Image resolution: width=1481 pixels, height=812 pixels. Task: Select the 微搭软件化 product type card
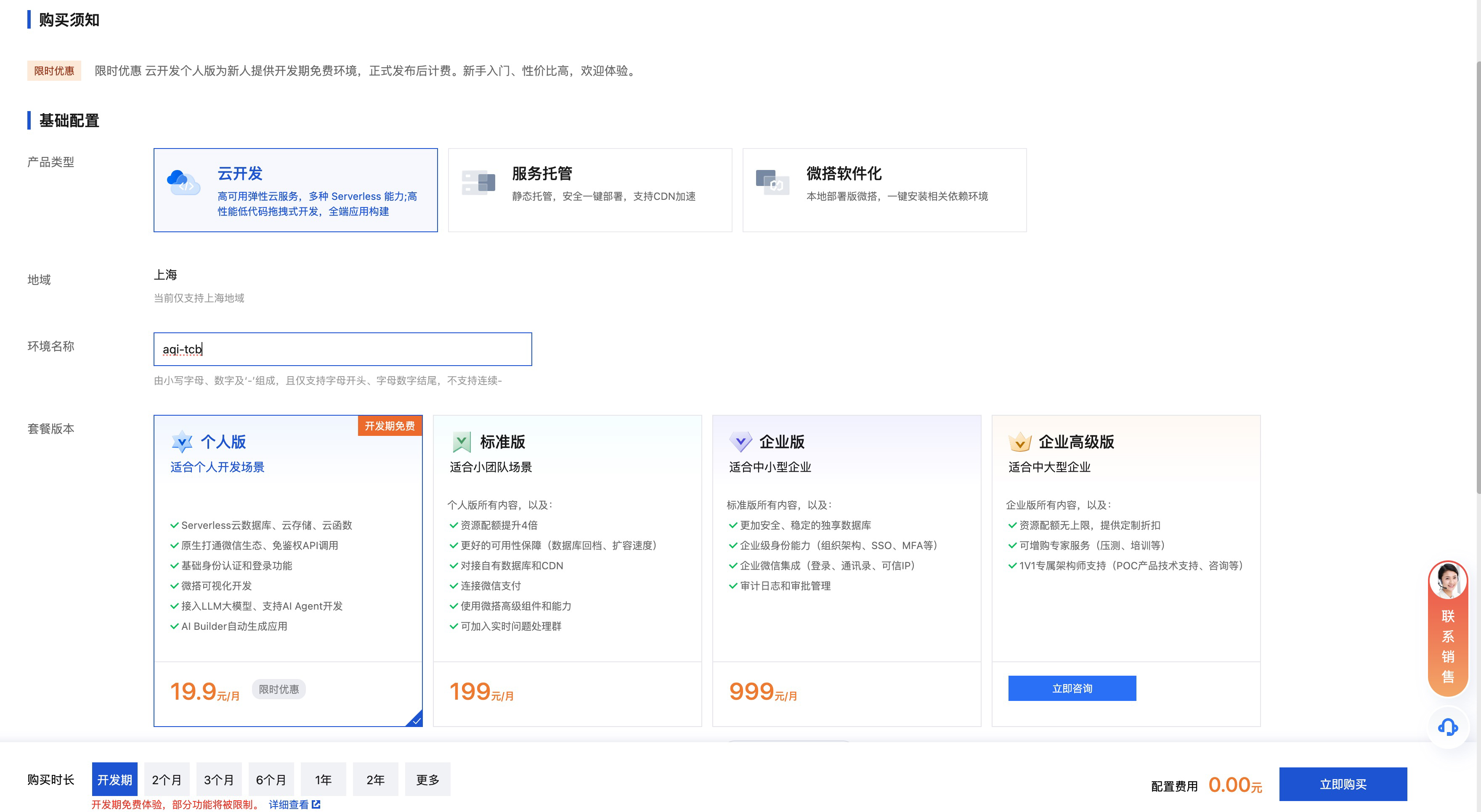[884, 190]
